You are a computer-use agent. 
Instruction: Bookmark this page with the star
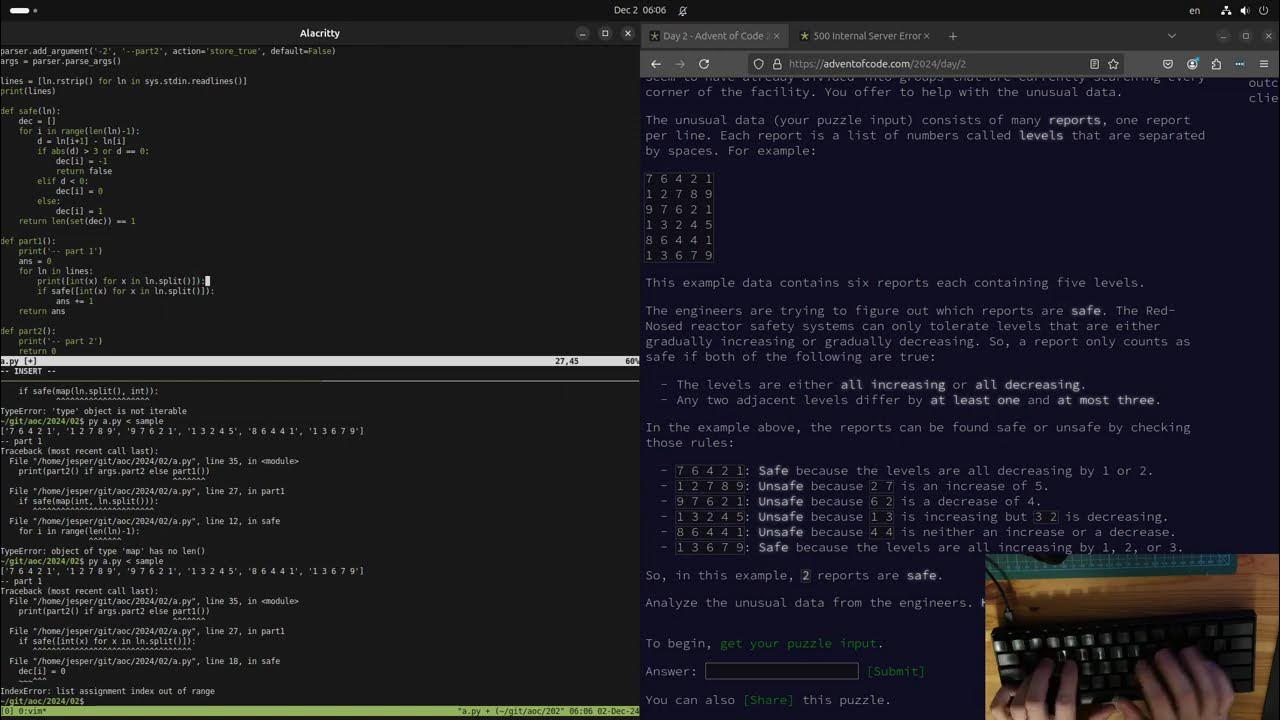tap(1113, 64)
